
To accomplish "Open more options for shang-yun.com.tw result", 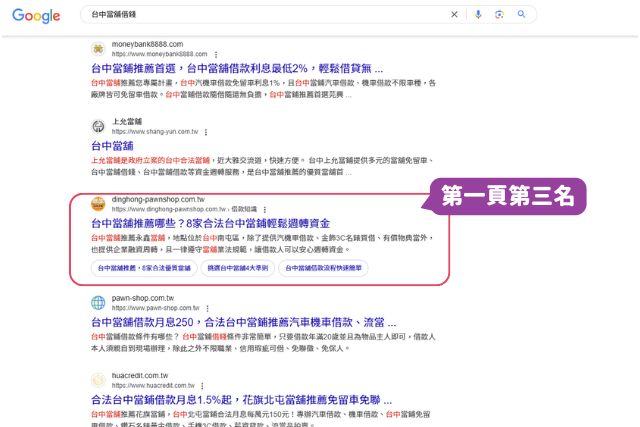I will click(206, 132).
